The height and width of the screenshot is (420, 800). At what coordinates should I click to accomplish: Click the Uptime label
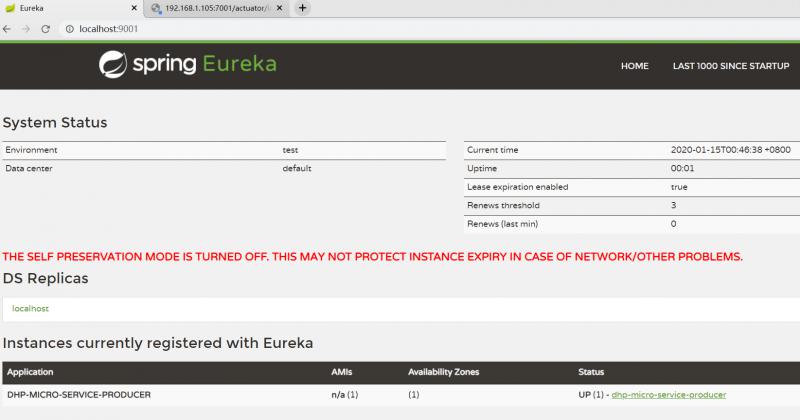[x=482, y=168]
